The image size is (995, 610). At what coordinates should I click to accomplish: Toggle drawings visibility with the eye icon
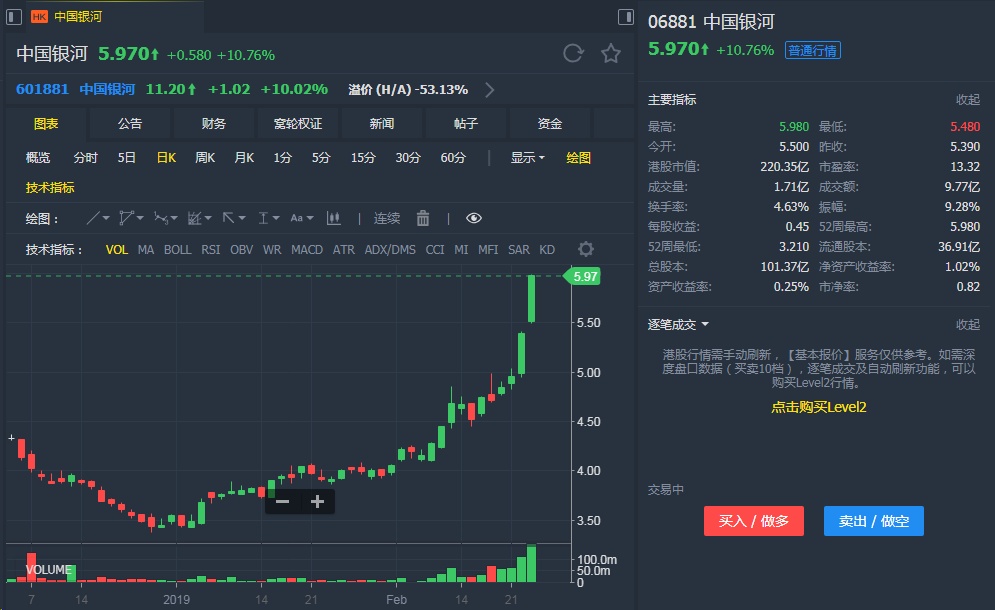click(x=473, y=218)
